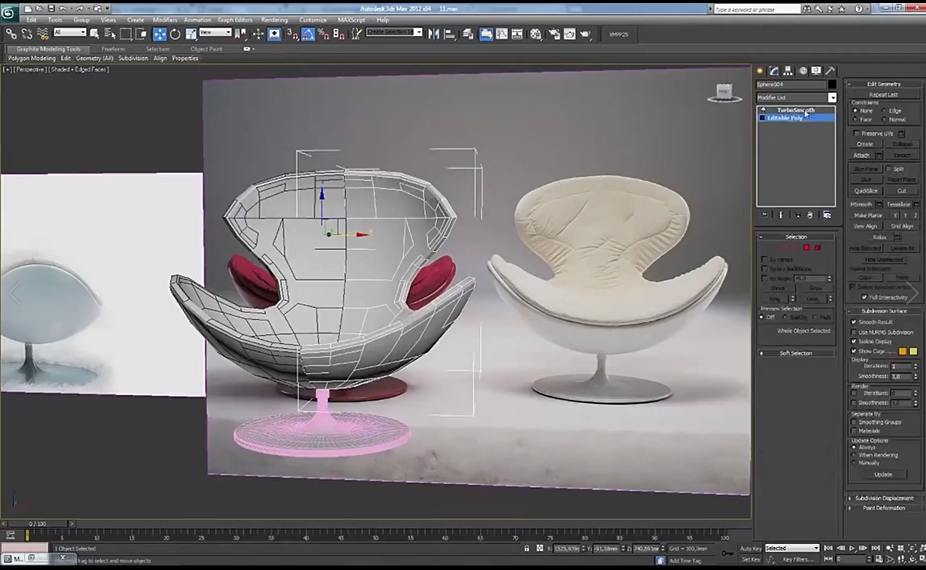Open the Graph Editors menu
This screenshot has height=570, width=926.
pos(235,19)
